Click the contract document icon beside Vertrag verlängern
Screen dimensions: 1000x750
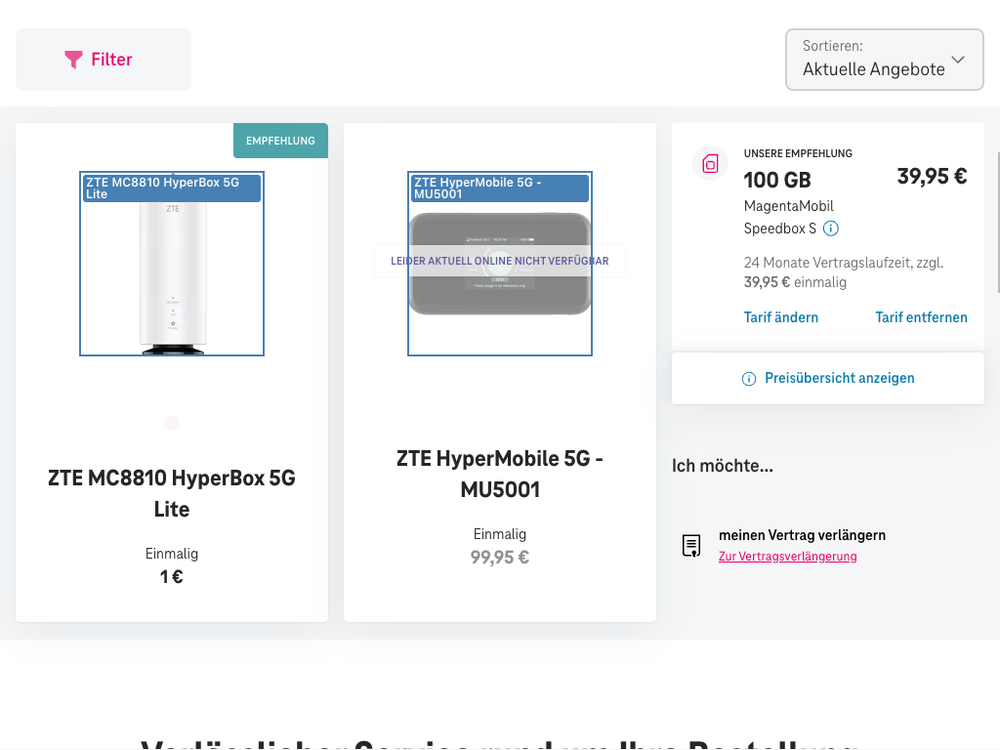691,545
